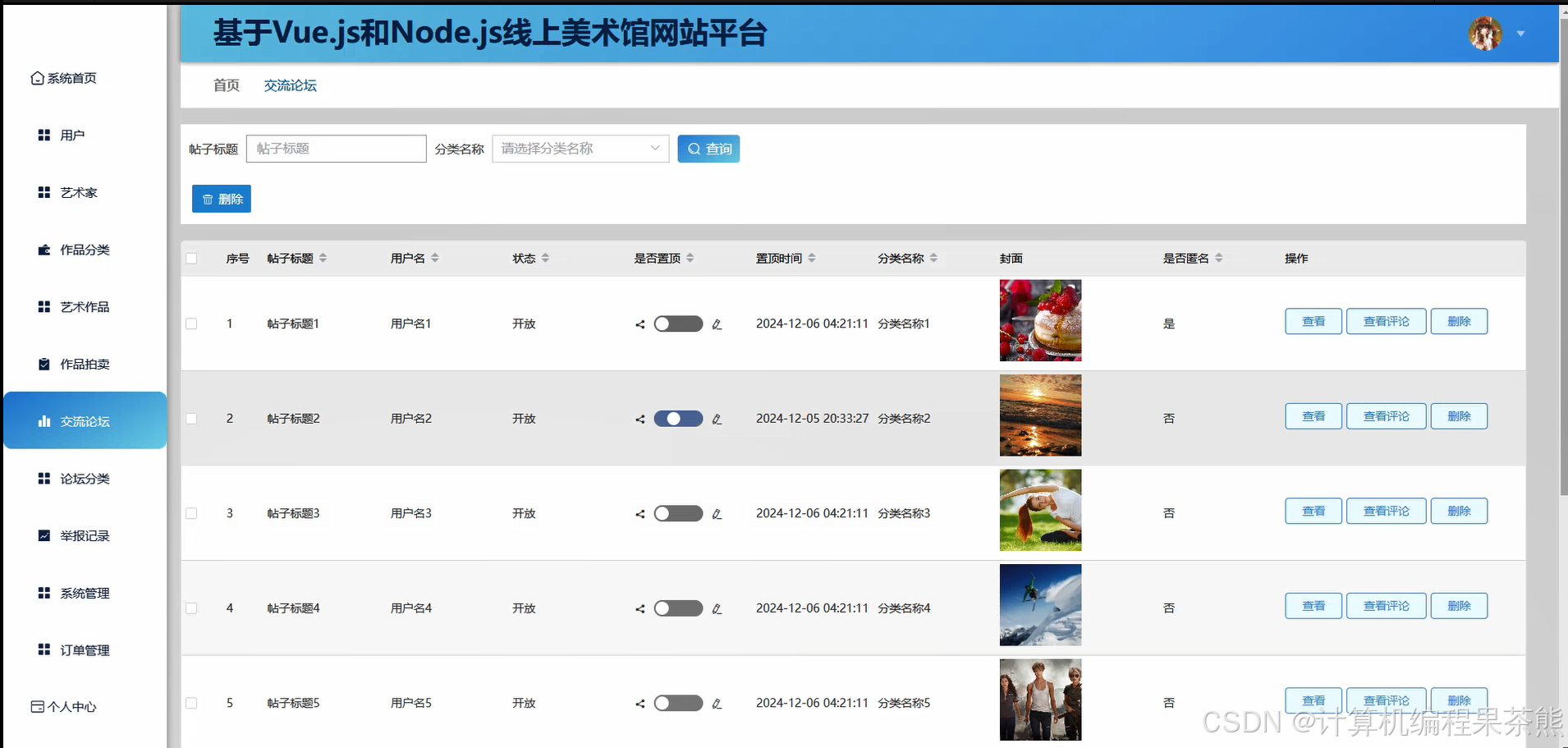Open yoga cover thumbnail in row 3

click(1040, 510)
